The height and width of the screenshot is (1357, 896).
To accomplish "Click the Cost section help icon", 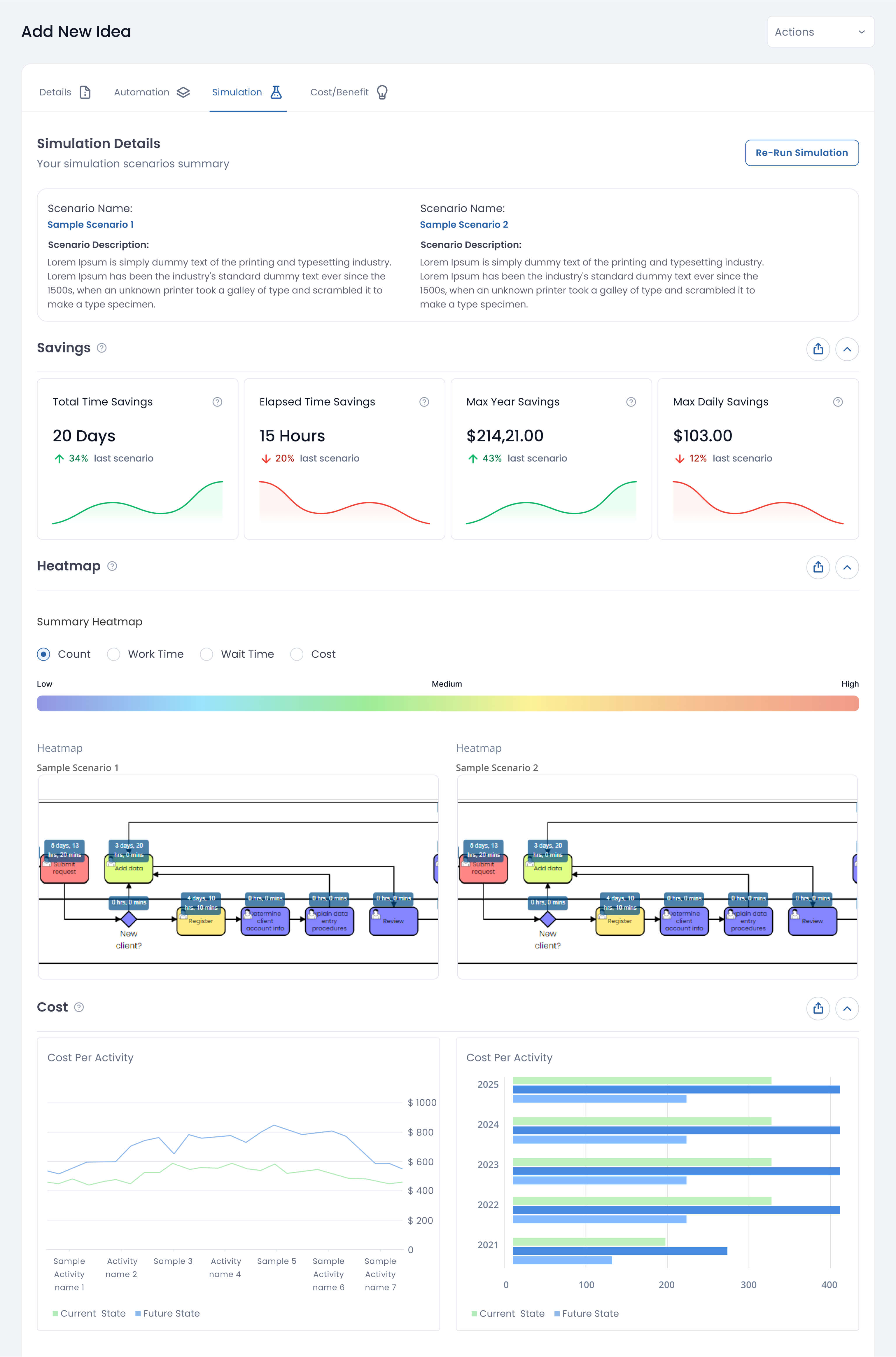I will point(79,1007).
